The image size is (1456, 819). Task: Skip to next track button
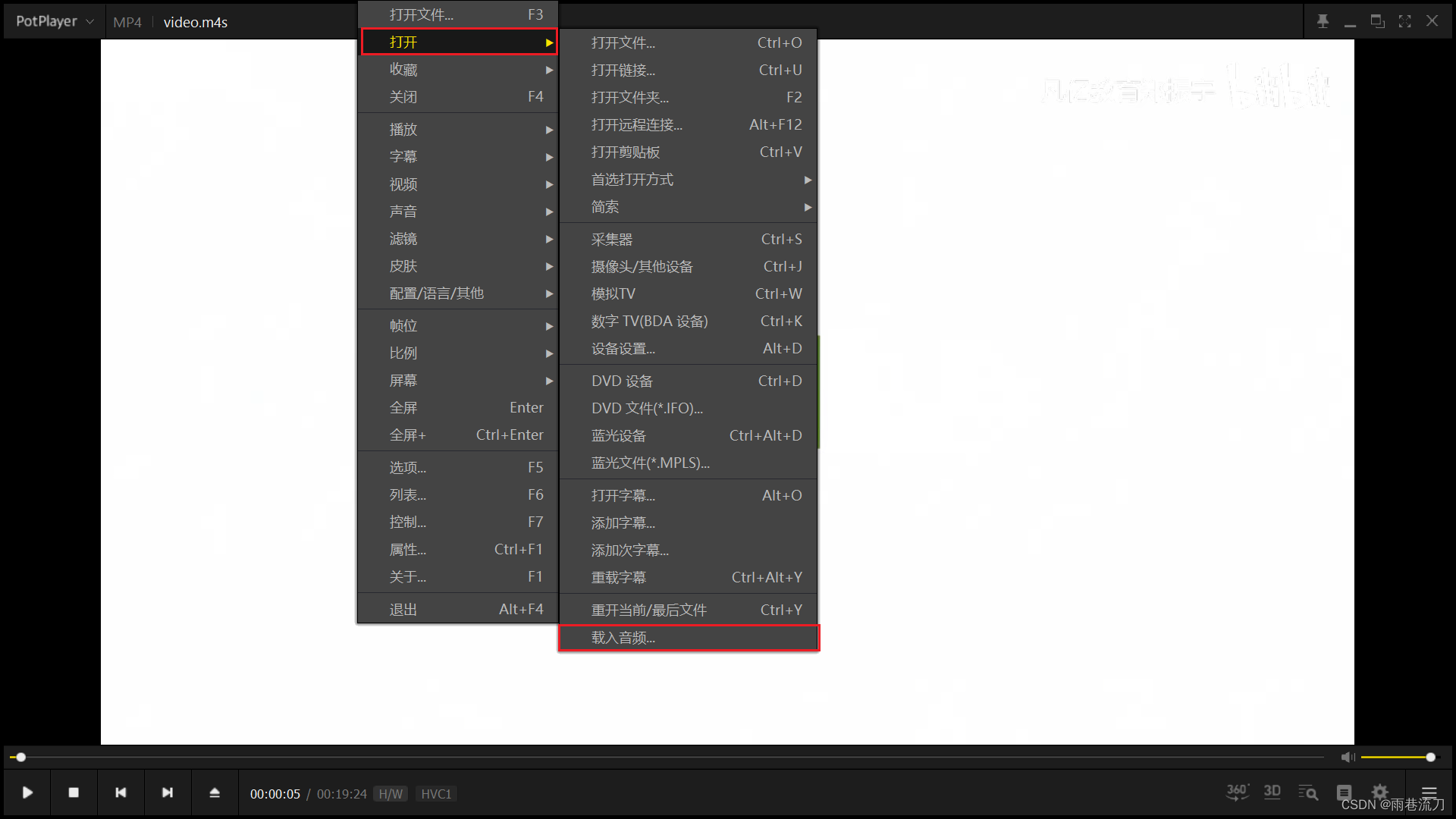[x=168, y=792]
